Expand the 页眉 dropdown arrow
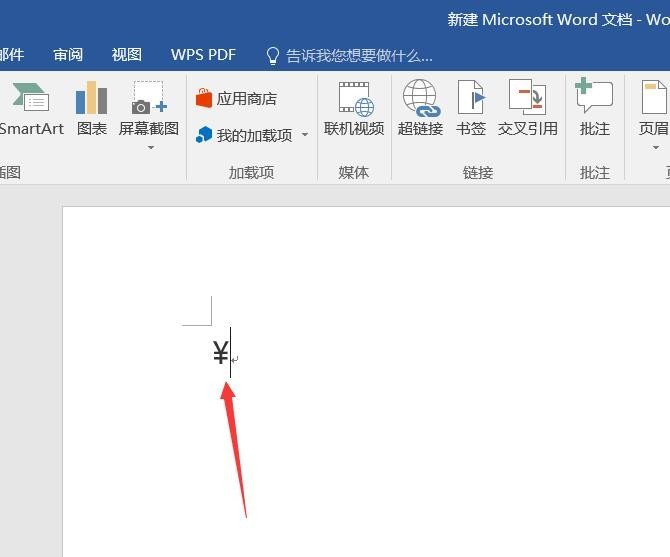Viewport: 670px width, 557px height. point(655,147)
